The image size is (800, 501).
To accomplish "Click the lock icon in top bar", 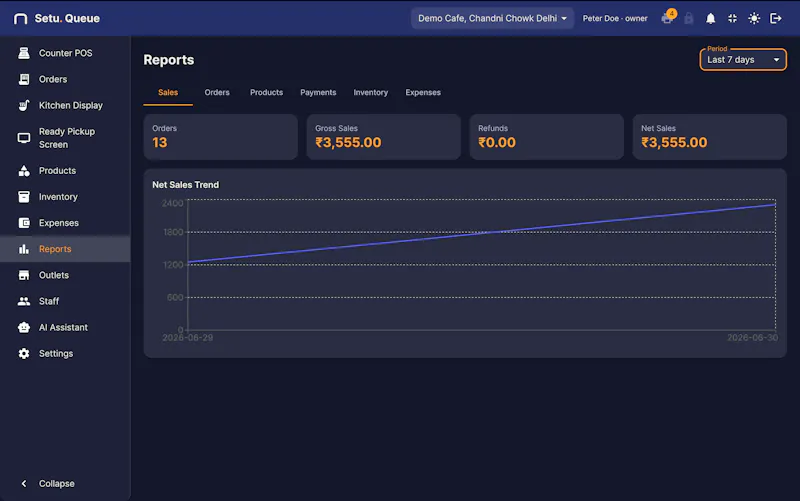I will coord(689,18).
